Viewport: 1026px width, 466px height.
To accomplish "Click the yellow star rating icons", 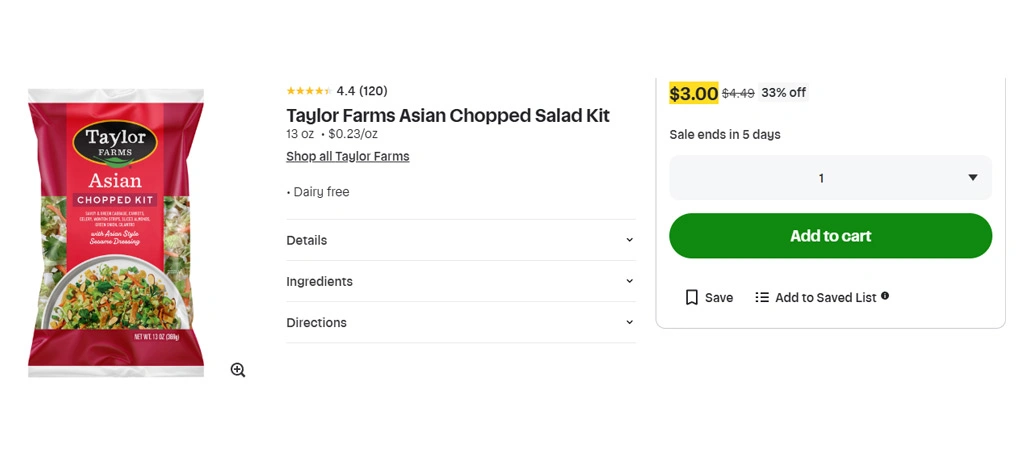I will (x=308, y=91).
